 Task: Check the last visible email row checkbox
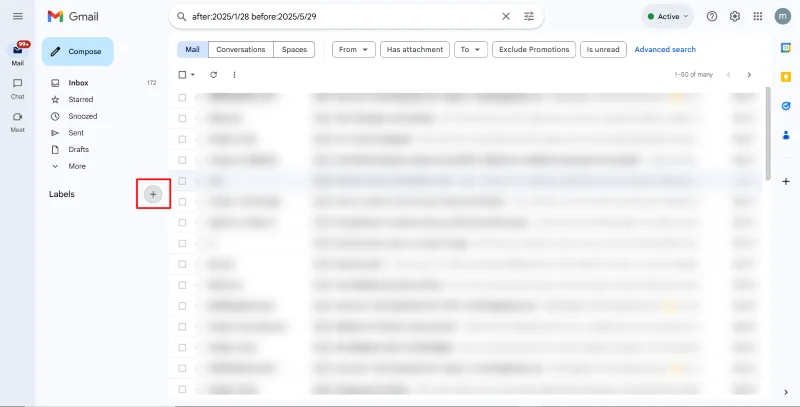pos(182,389)
